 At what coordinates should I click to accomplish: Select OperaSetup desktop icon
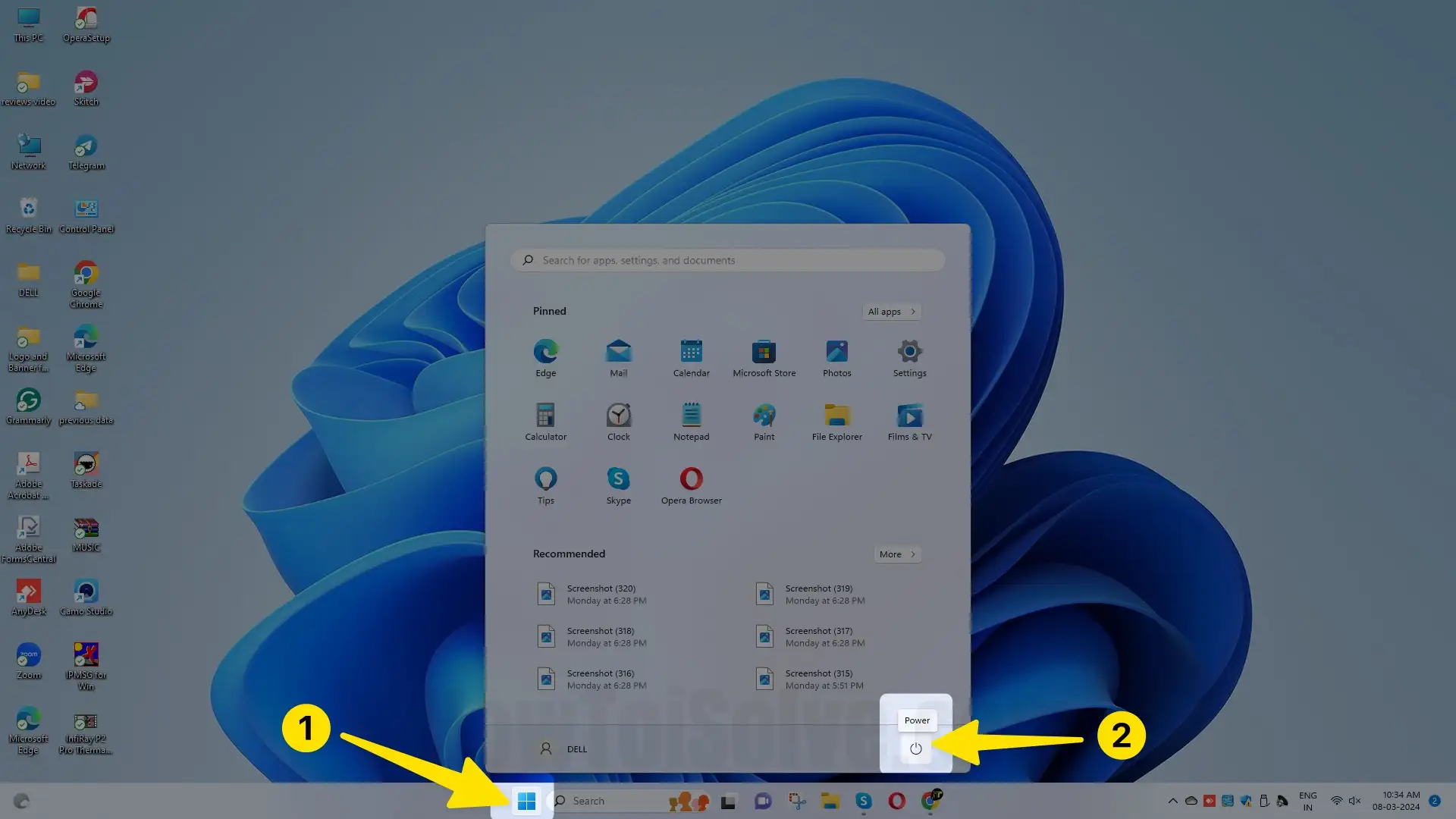coord(86,25)
